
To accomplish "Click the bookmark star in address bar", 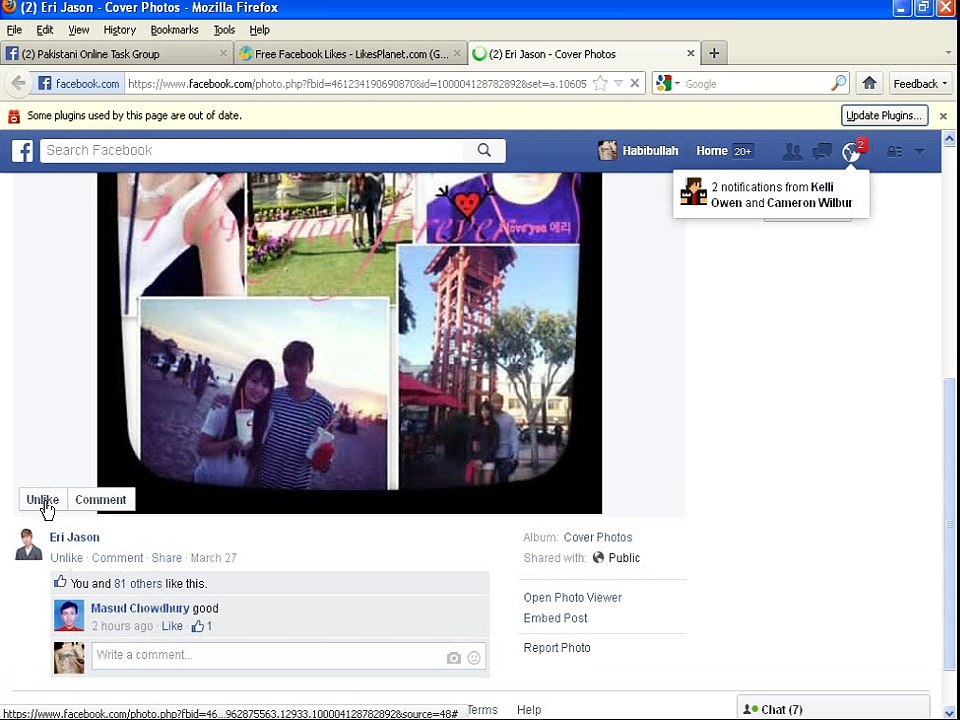I will (x=601, y=84).
